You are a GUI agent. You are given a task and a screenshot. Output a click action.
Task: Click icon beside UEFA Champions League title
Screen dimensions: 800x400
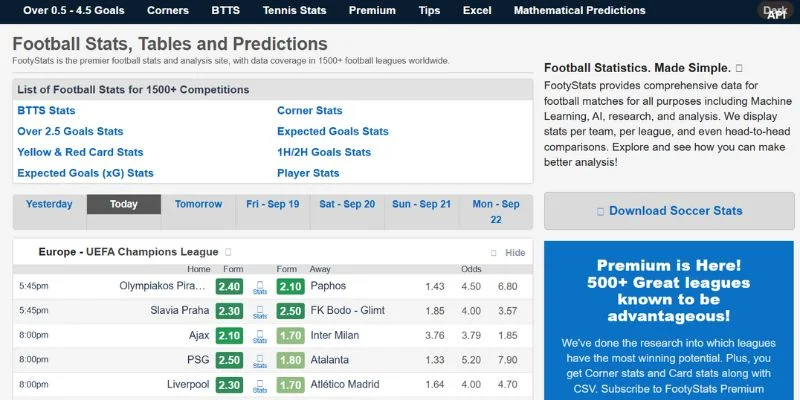(x=228, y=253)
